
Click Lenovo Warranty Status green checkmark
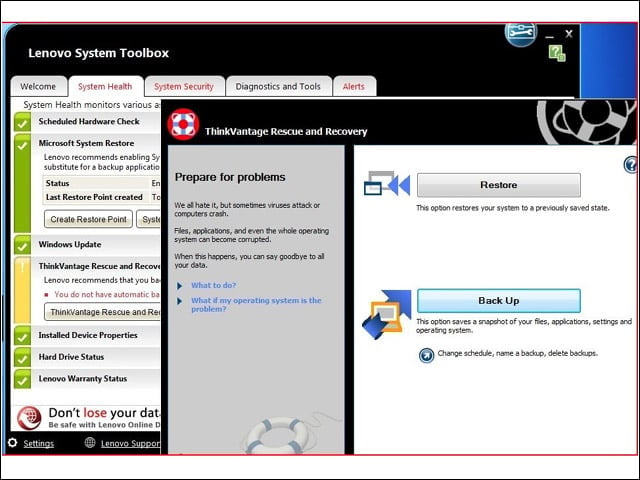click(x=22, y=379)
